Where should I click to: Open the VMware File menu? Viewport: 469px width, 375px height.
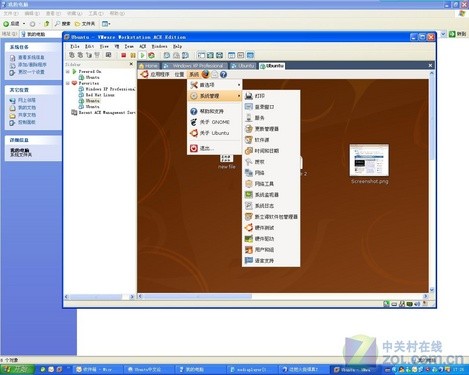(75, 46)
